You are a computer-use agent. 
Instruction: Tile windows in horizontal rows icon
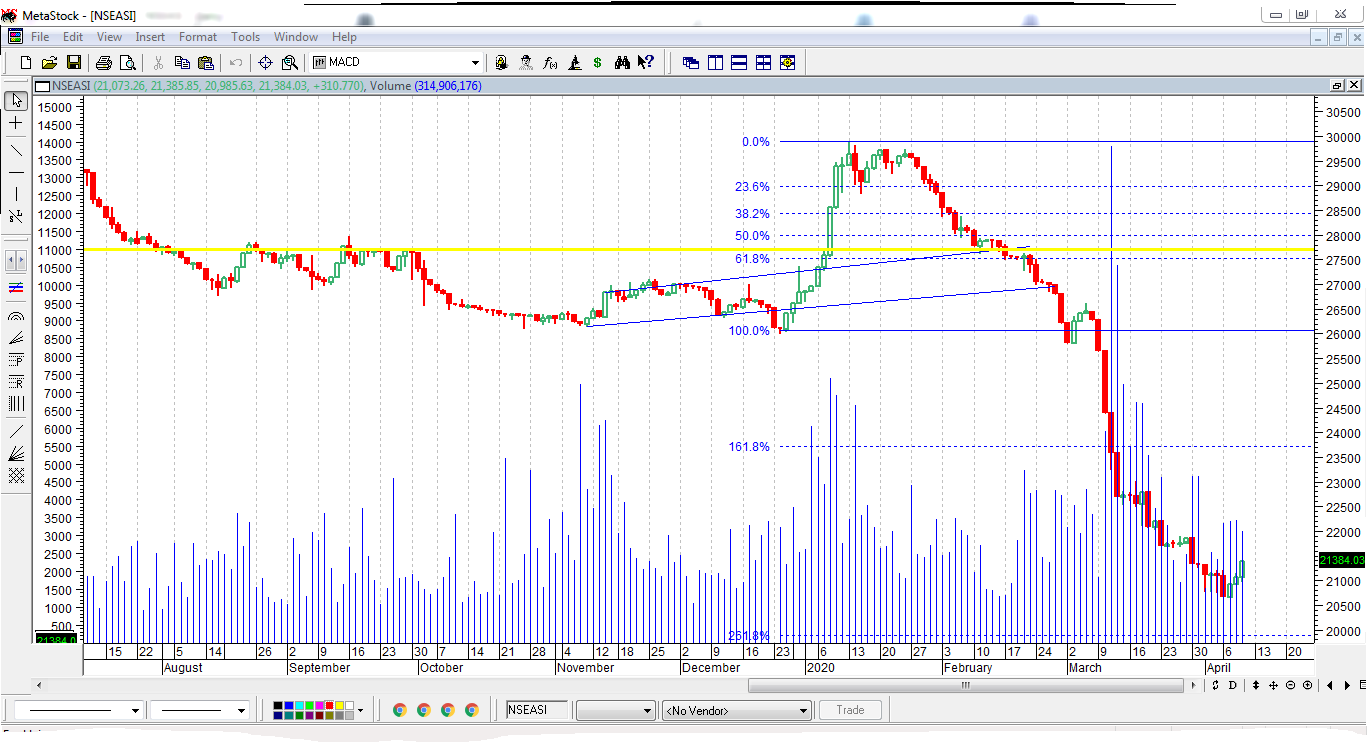tap(739, 62)
